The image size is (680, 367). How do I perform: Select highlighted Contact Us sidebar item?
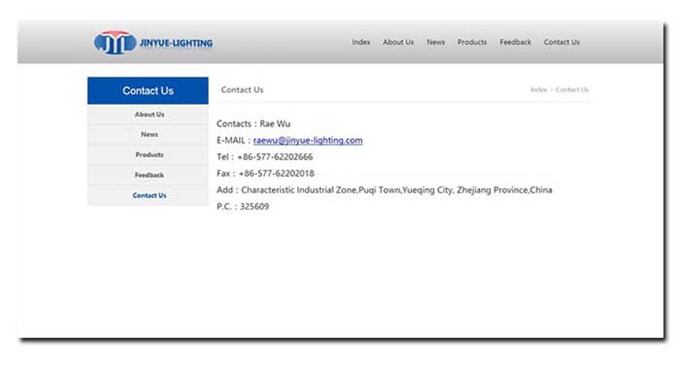(148, 196)
